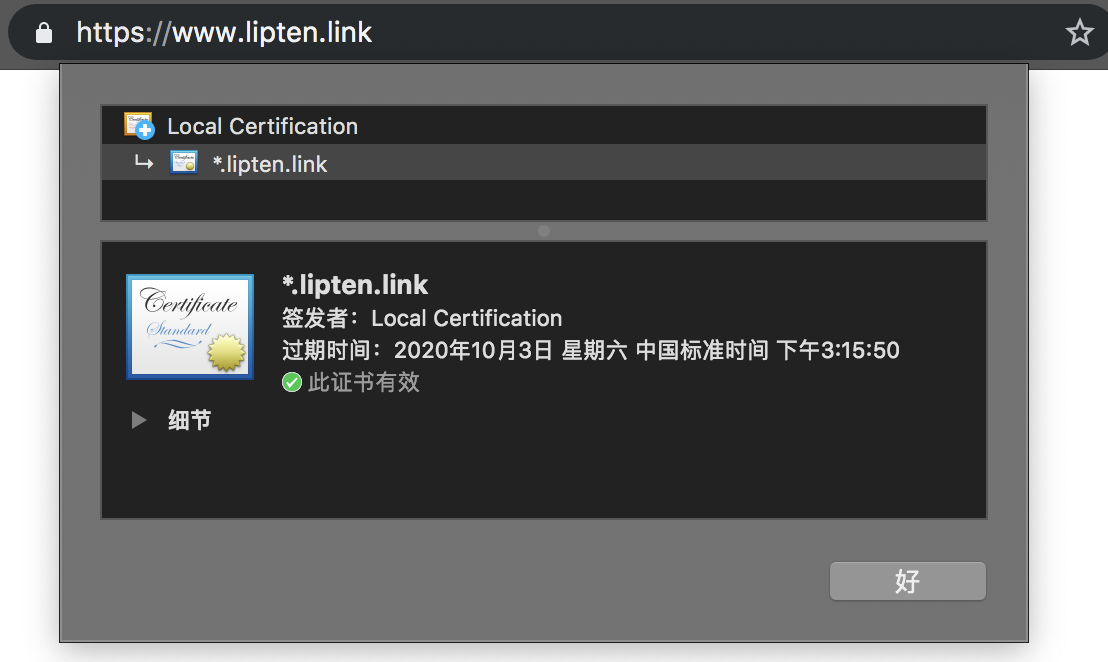The image size is (1108, 662).
Task: Click the Local Certification root certificate icon
Action: click(x=139, y=125)
